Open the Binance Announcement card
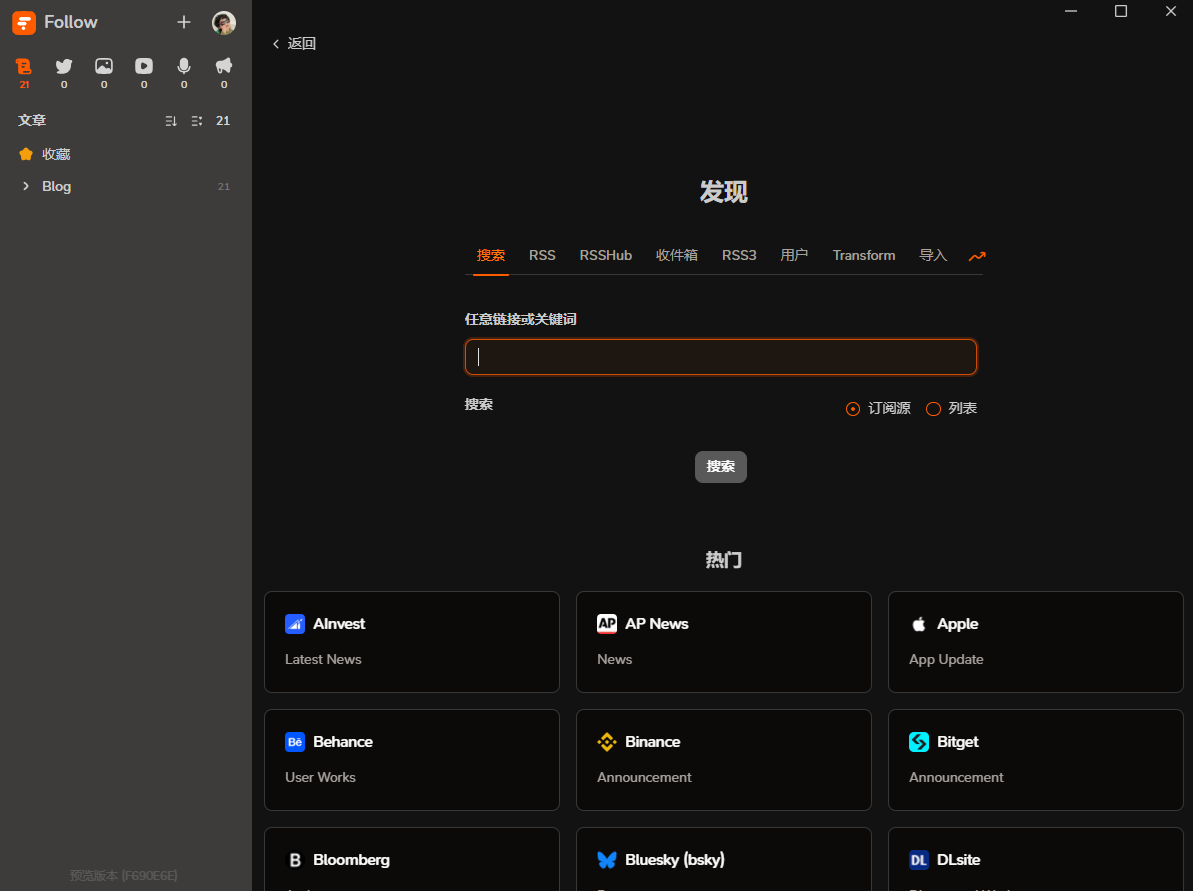This screenshot has height=891, width=1193. click(x=723, y=759)
